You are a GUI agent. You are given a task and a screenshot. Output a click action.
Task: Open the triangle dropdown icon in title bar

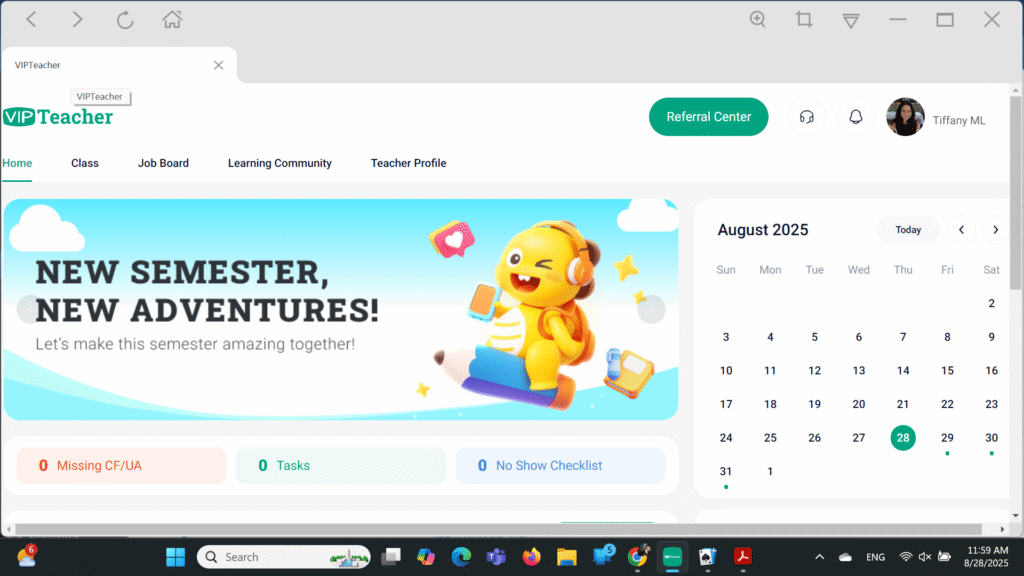tap(851, 21)
